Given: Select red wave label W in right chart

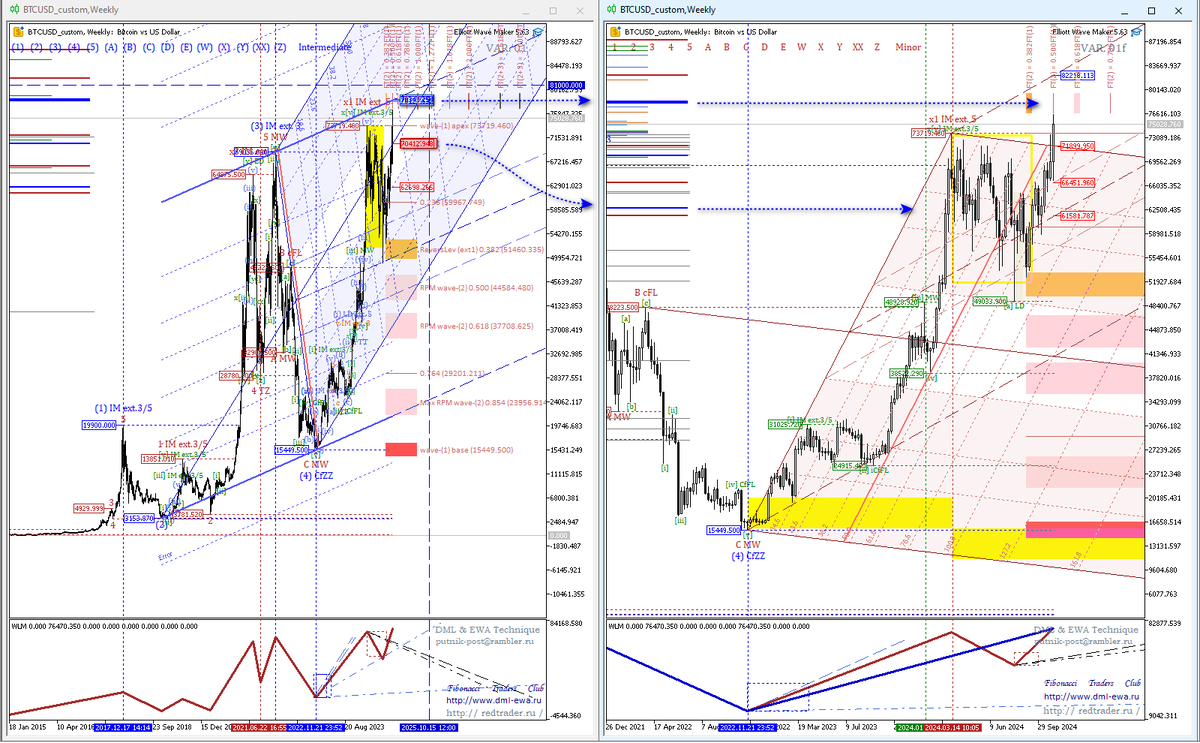Looking at the screenshot, I should click(802, 47).
